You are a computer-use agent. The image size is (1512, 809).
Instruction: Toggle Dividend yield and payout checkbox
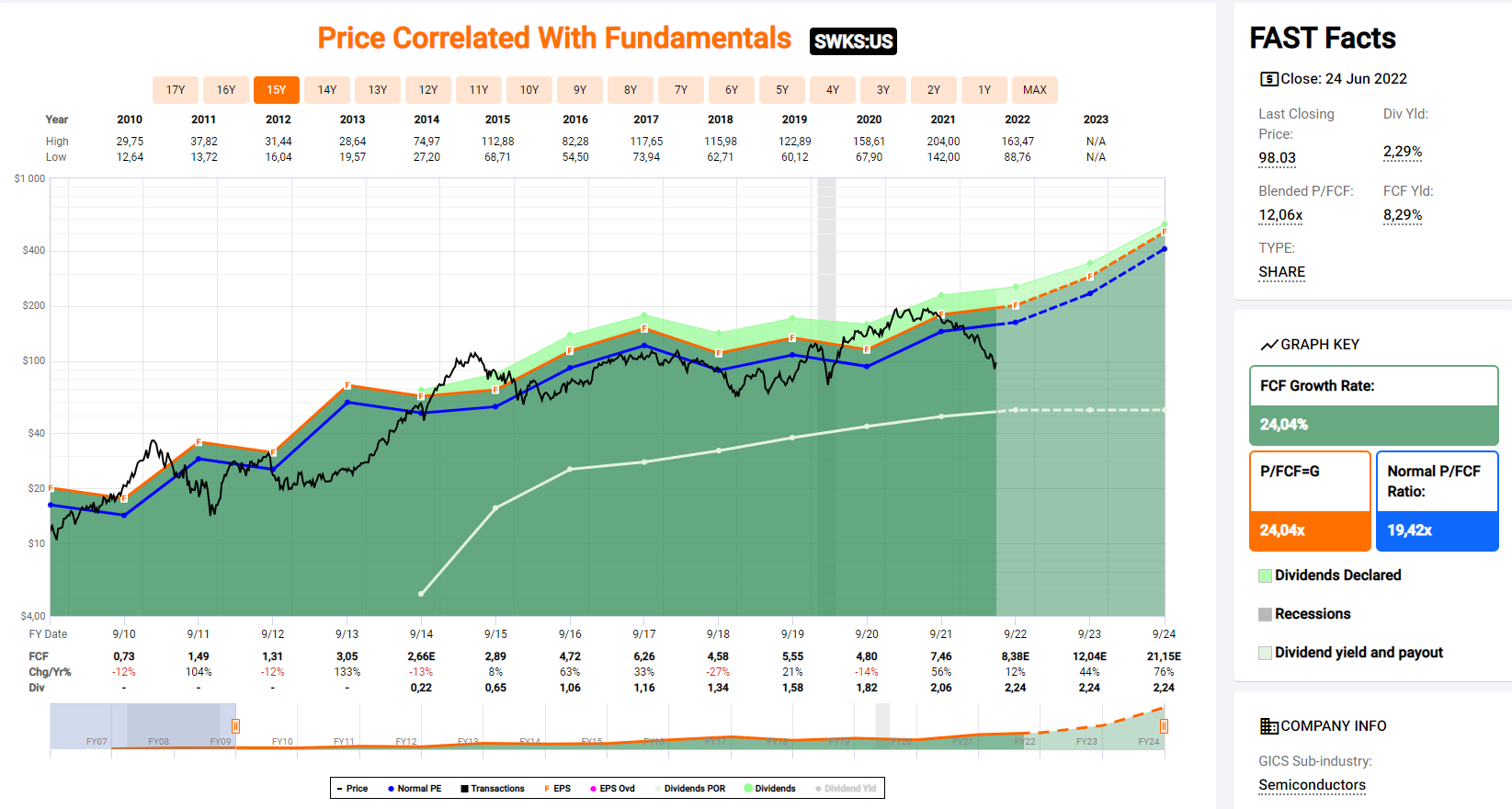click(x=1266, y=653)
